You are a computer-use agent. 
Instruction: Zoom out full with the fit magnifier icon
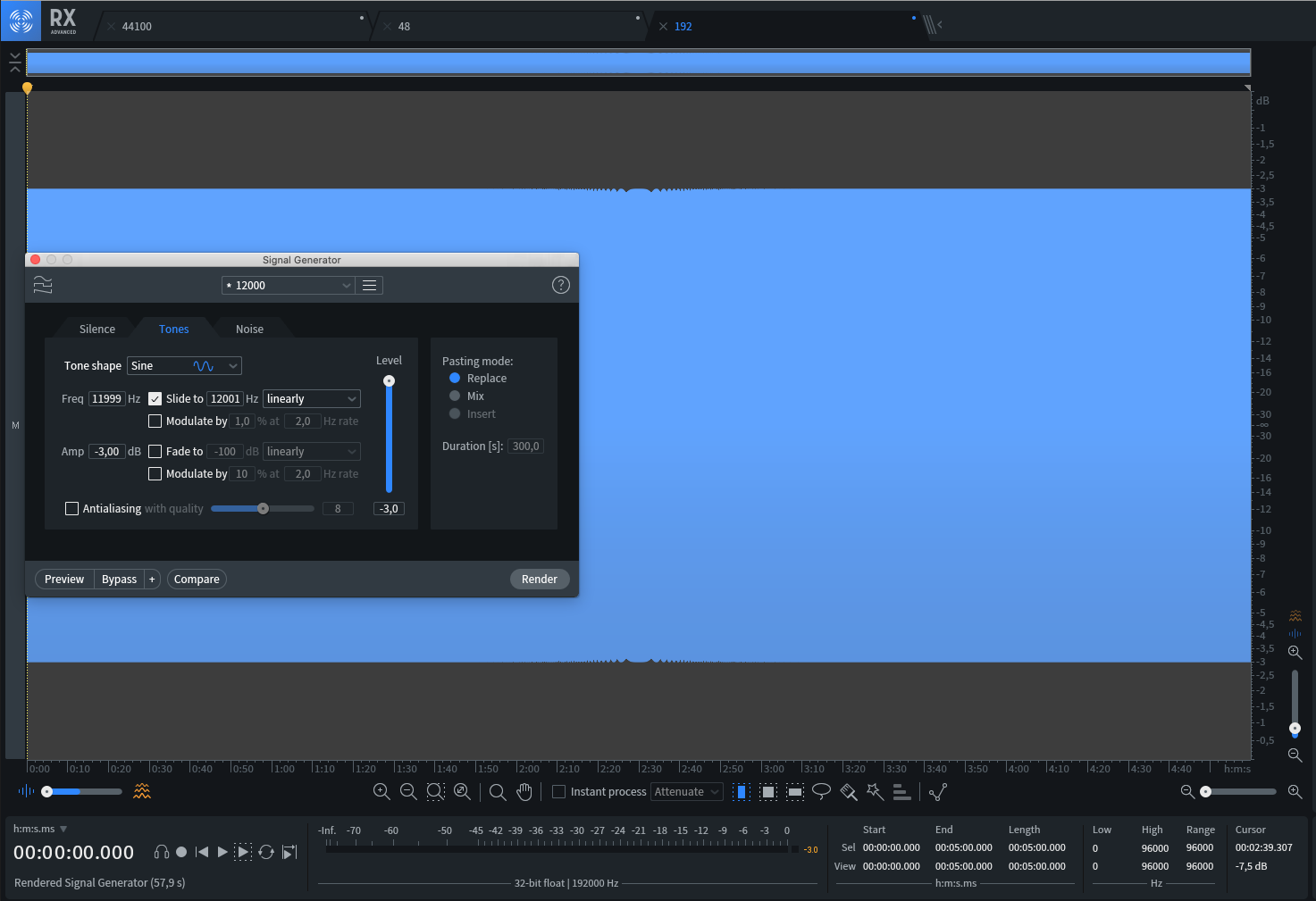[x=462, y=791]
